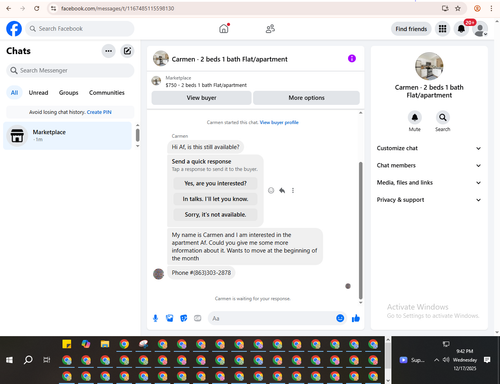Focus the Search Messenger field

70,71
